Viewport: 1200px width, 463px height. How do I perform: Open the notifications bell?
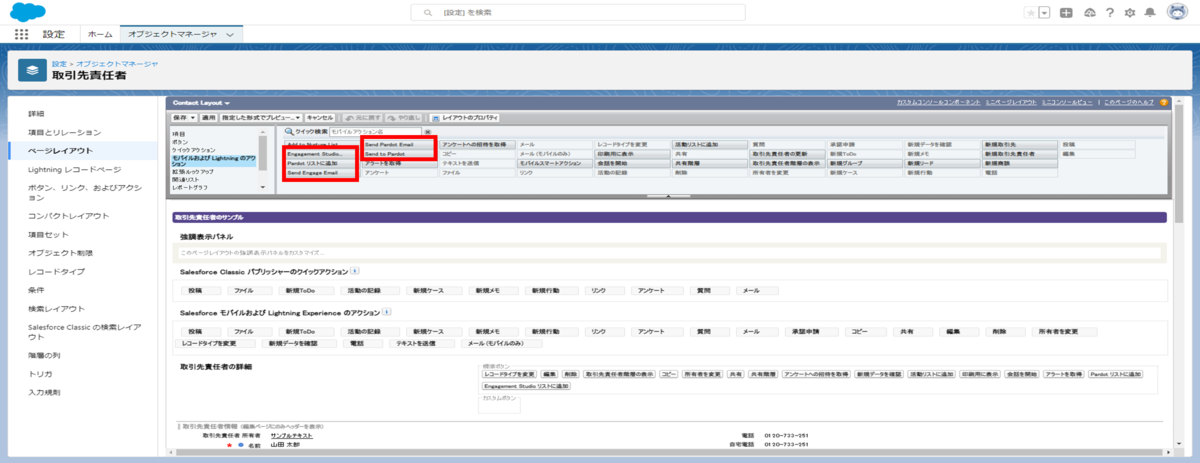[x=1151, y=12]
